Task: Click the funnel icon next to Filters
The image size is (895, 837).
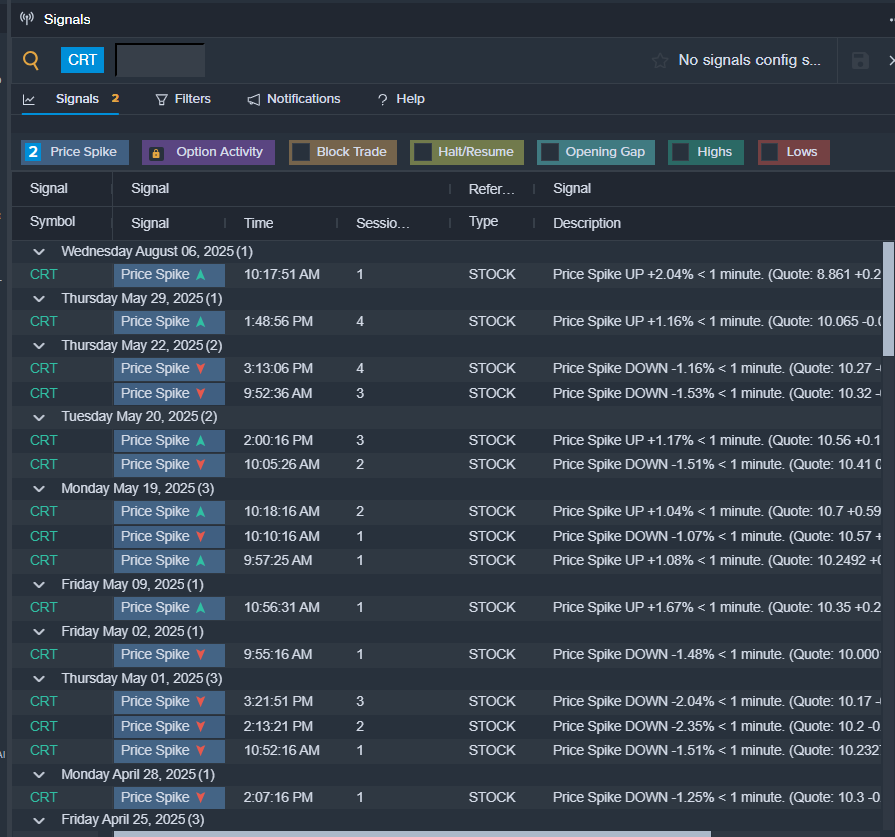Action: (161, 99)
